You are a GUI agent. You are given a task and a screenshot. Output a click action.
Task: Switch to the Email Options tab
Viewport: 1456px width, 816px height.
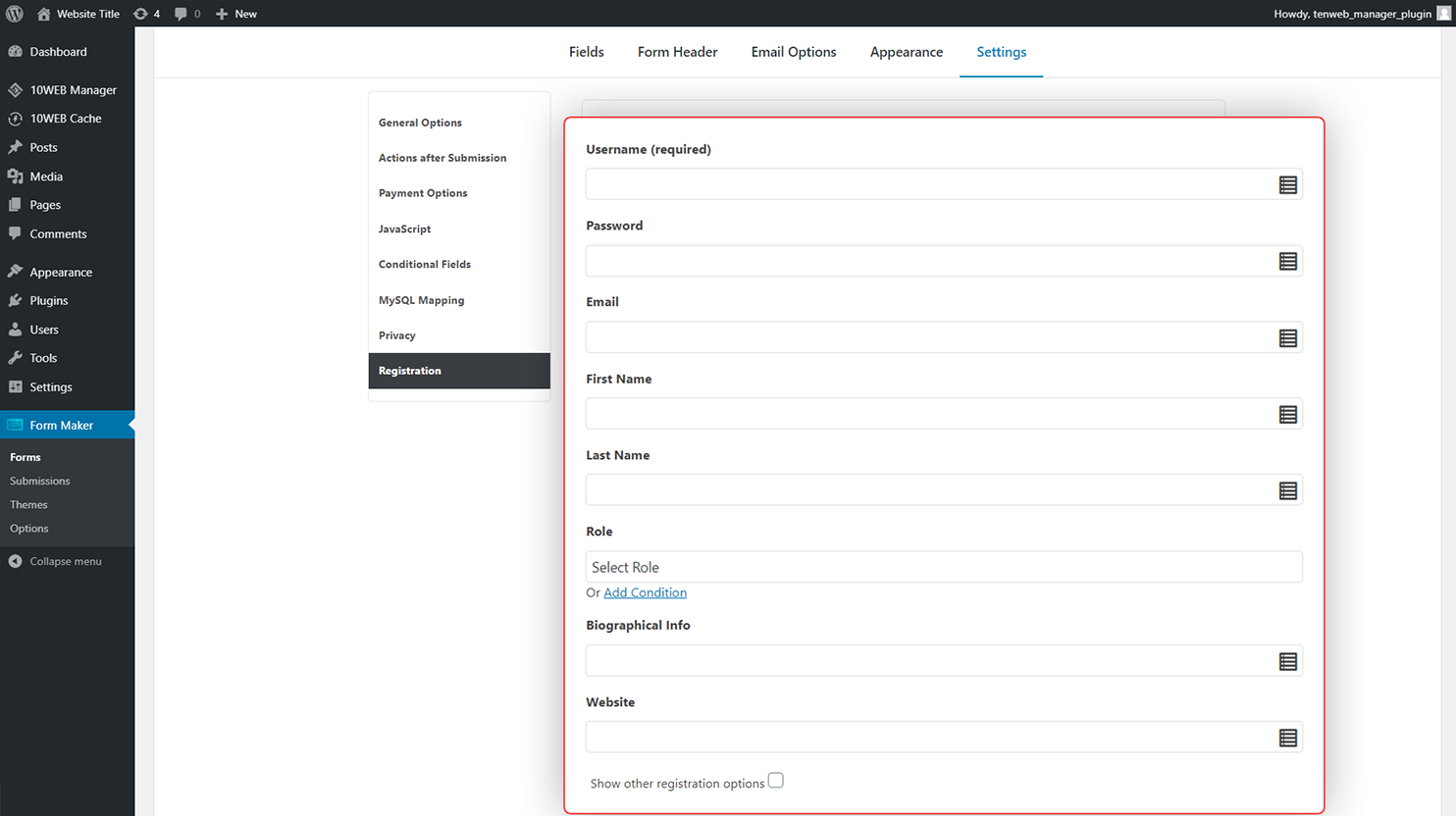(x=794, y=52)
